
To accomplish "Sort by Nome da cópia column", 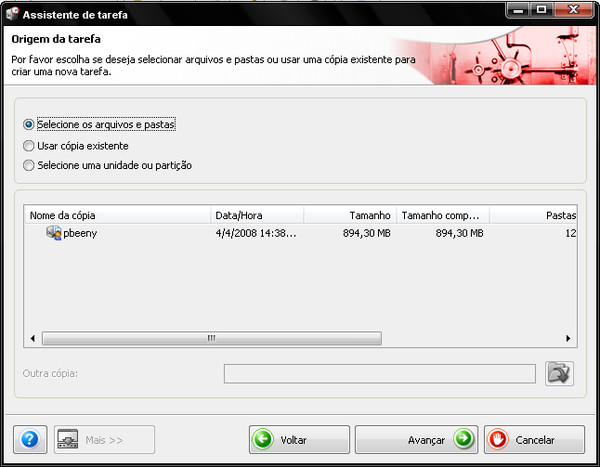I will 117,215.
